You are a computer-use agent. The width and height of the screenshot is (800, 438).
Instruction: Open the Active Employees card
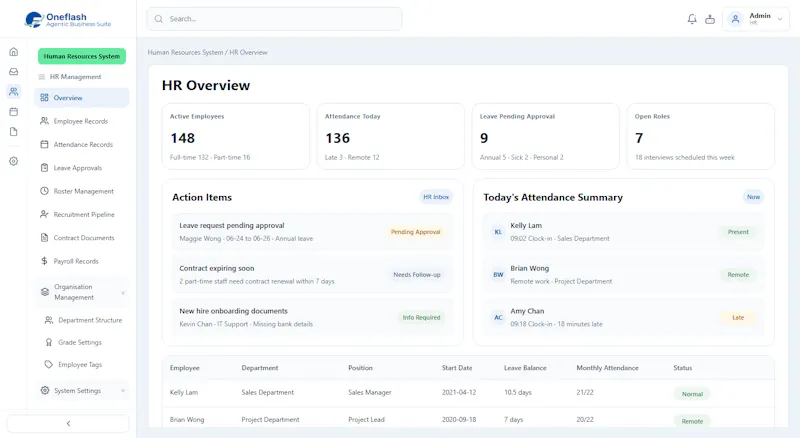click(236, 136)
